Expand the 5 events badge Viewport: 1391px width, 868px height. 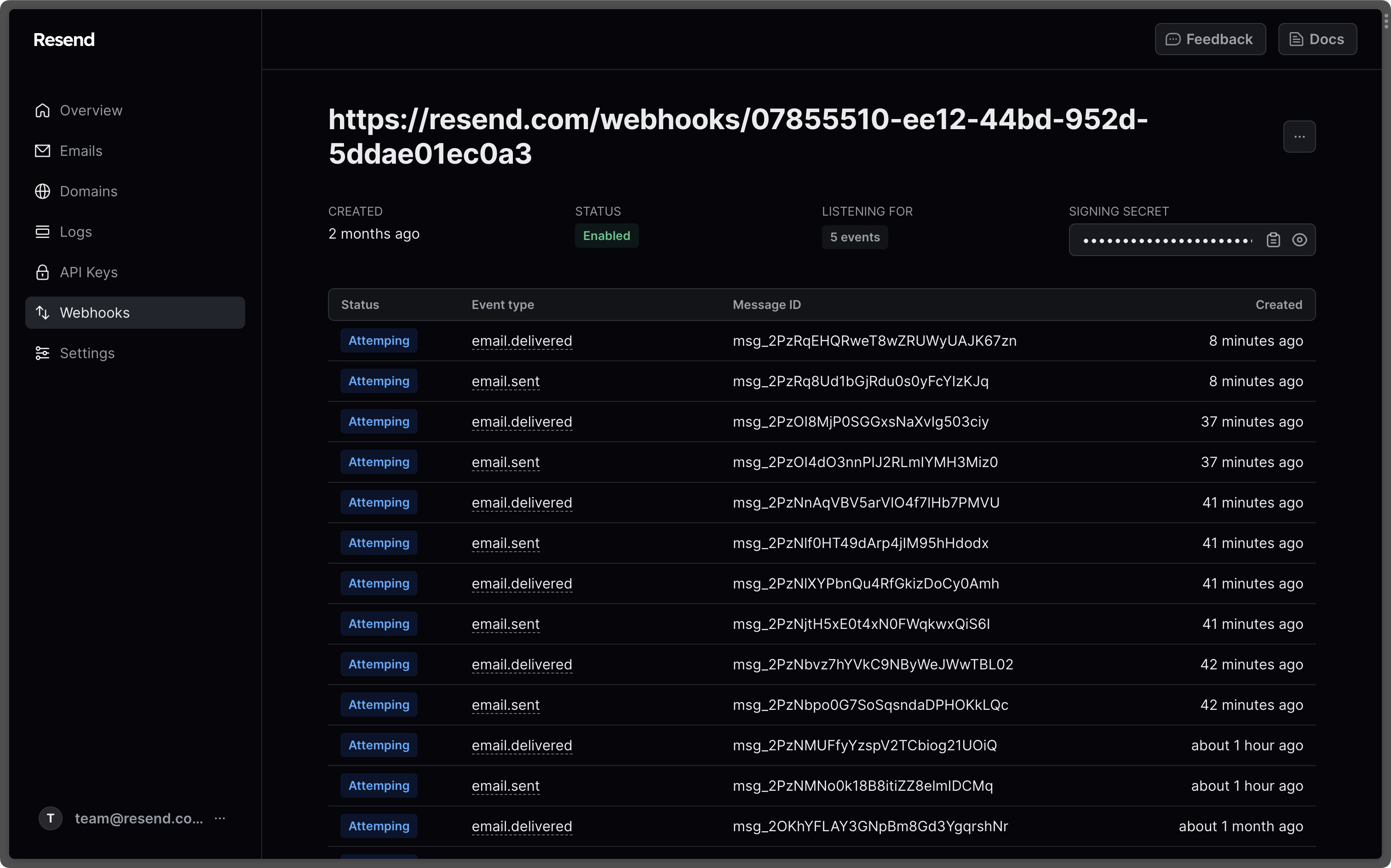click(855, 237)
